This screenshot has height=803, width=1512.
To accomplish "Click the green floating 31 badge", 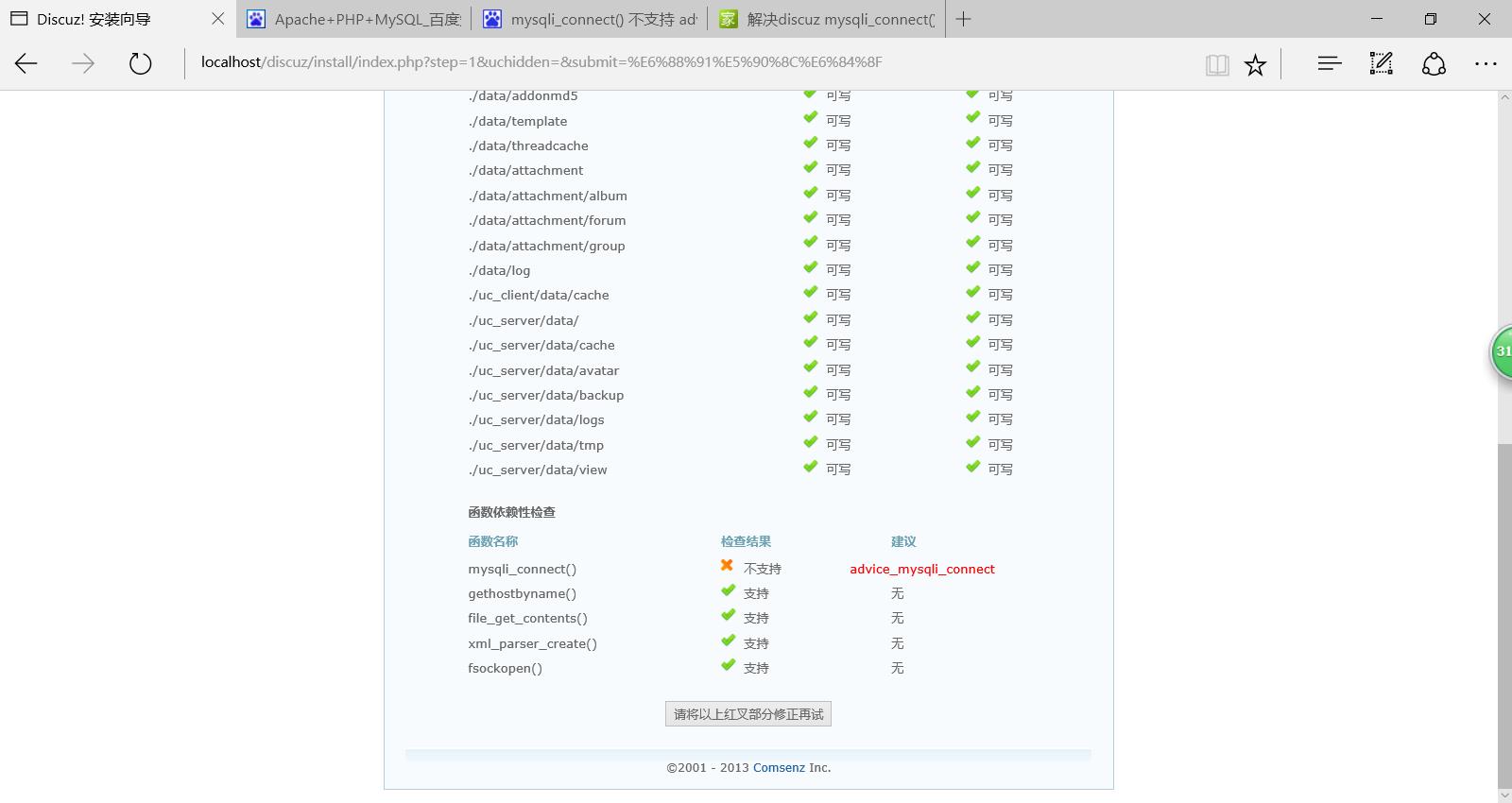I will [1502, 351].
